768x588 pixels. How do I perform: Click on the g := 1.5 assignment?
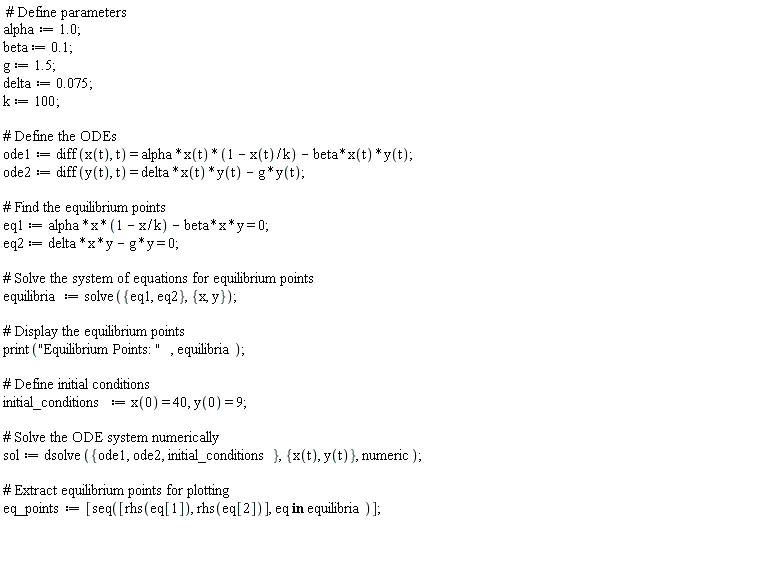click(29, 66)
